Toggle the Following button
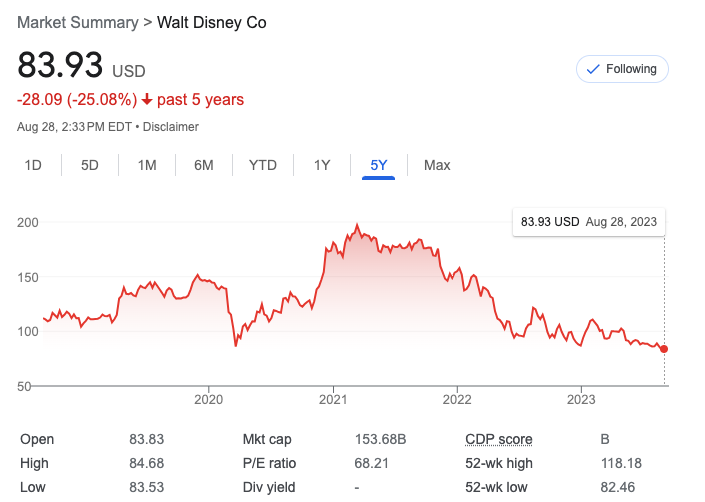Image resolution: width=705 pixels, height=502 pixels. (622, 69)
